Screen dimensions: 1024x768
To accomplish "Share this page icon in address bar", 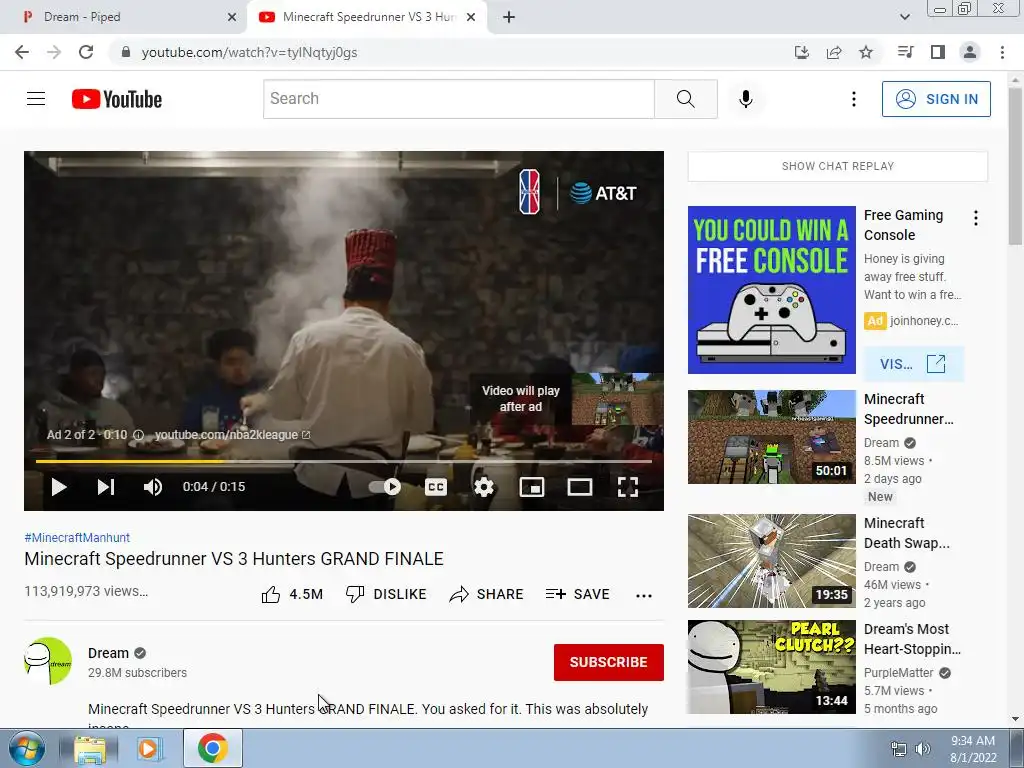I will pyautogui.click(x=834, y=52).
